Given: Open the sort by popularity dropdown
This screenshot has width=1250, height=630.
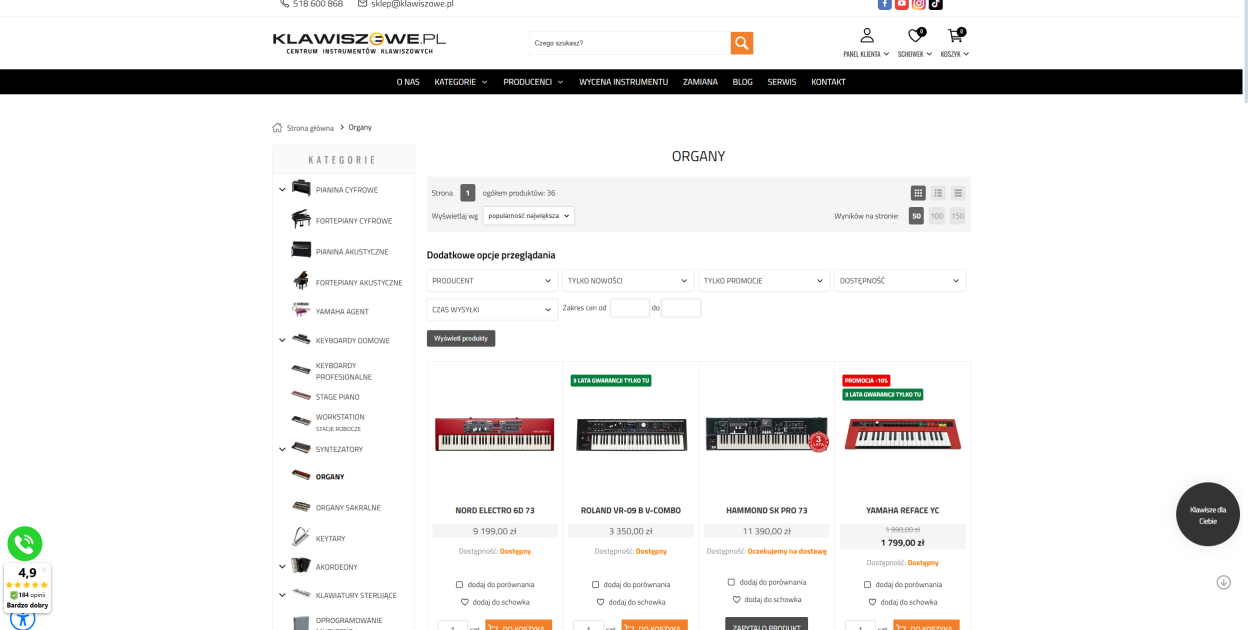Looking at the screenshot, I should [x=528, y=215].
